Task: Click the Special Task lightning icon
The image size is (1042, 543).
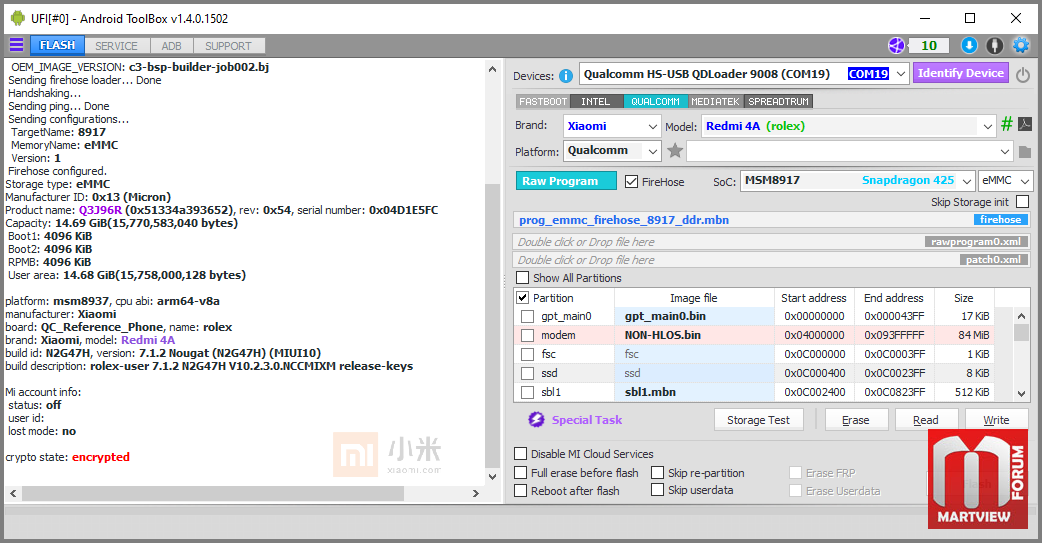Action: click(536, 419)
